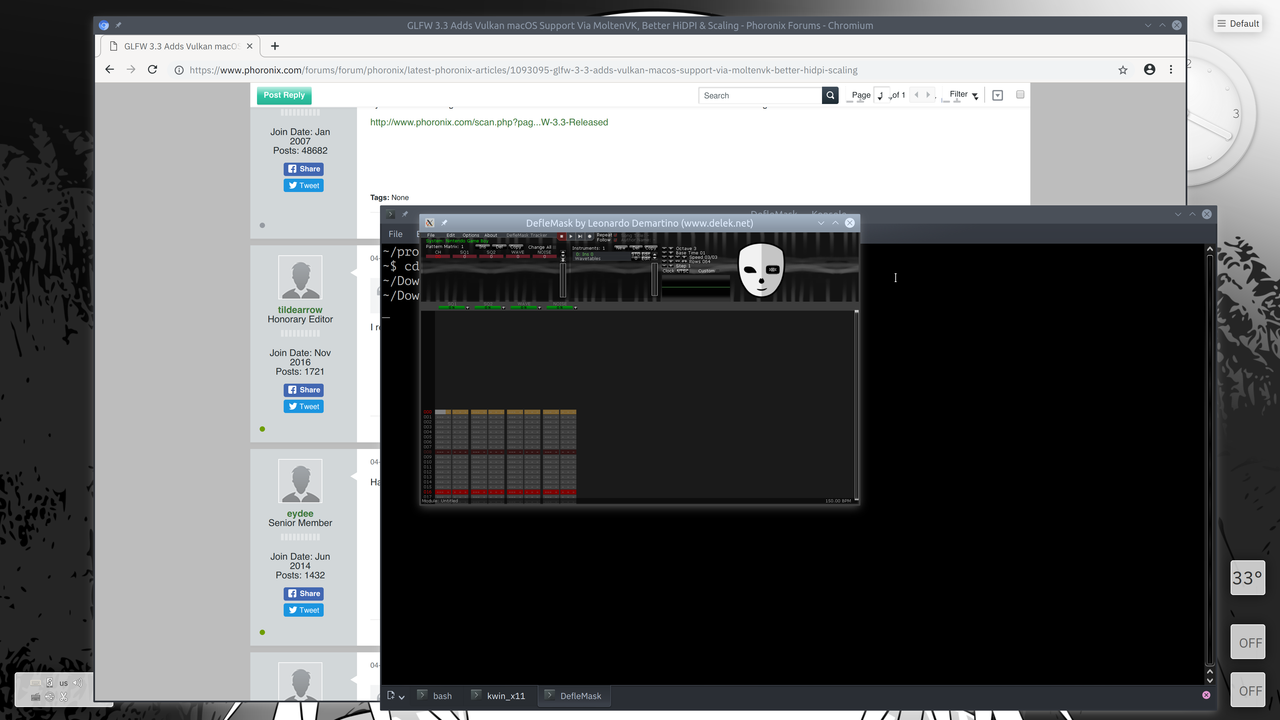This screenshot has width=1280, height=720.
Task: Switch to the kwin_x11 terminal tab
Action: pos(499,696)
